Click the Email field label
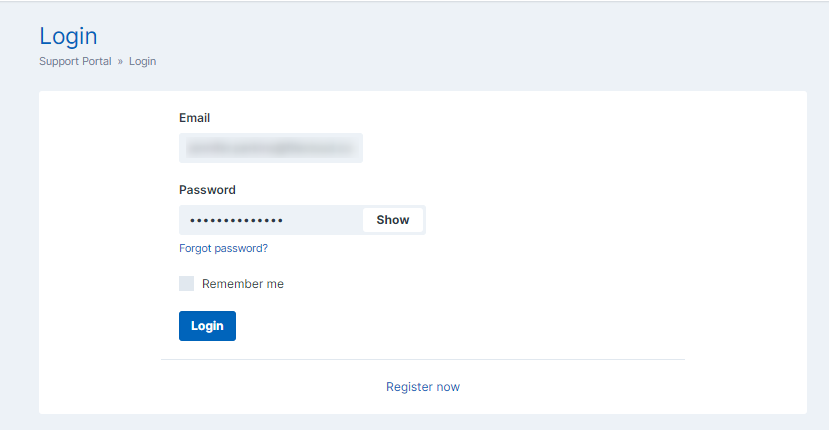829x430 pixels. pyautogui.click(x=194, y=118)
